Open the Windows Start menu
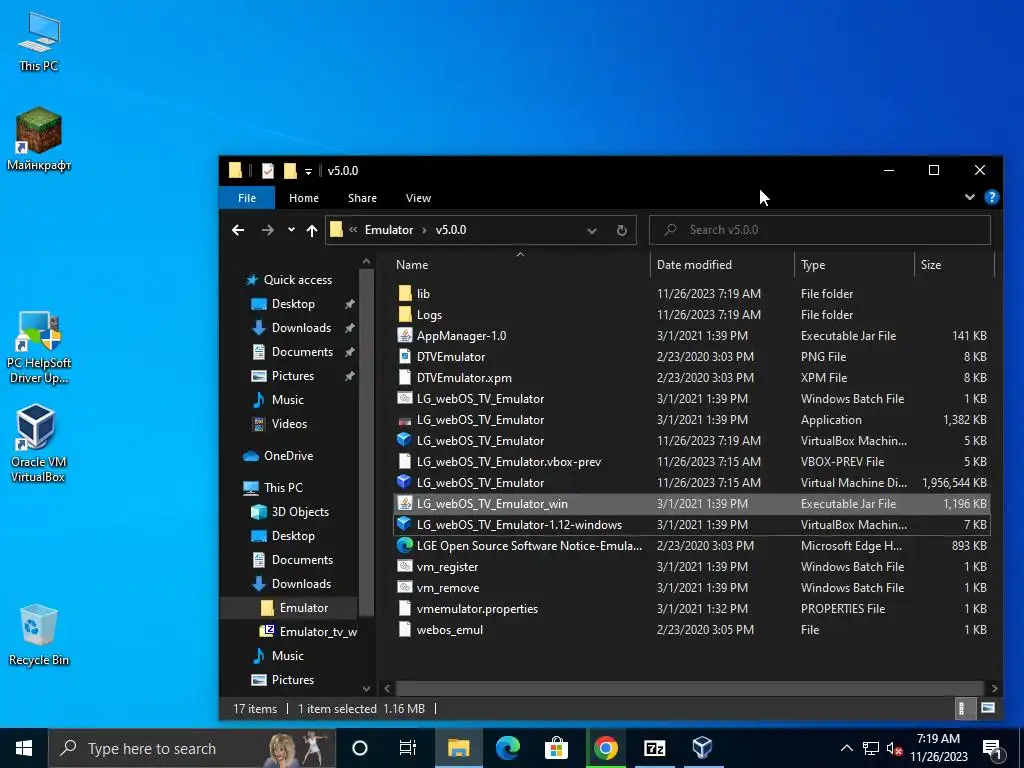Image resolution: width=1024 pixels, height=768 pixels. 24,748
